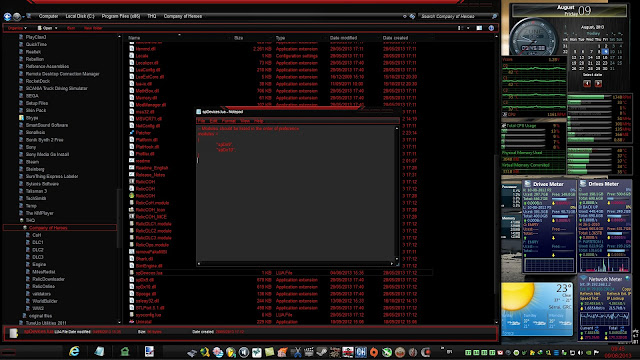Click the Explorer help question mark icon
640x360 pixels.
pyautogui.click(x=491, y=28)
